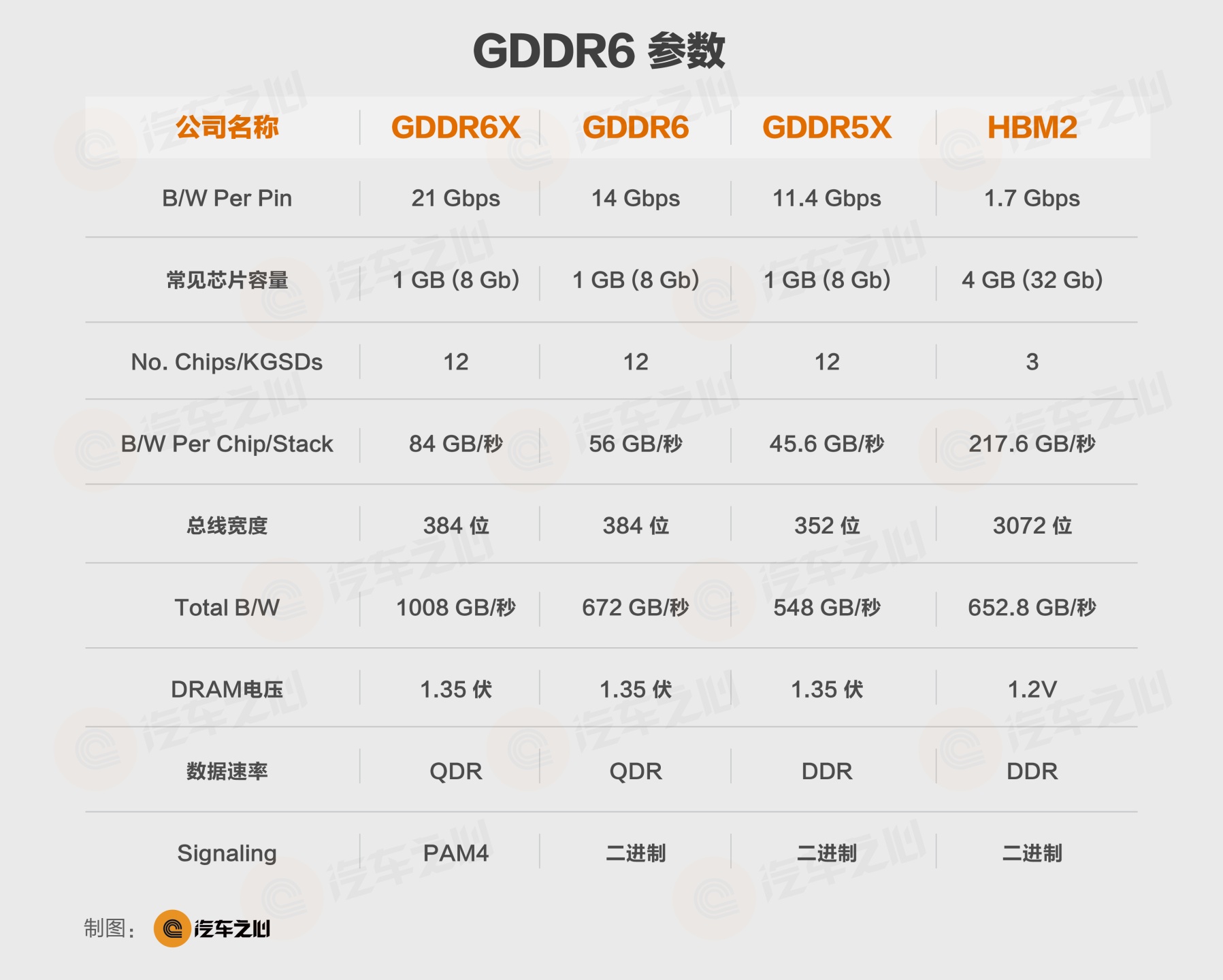Select the No. Chips/KGSDs row label
The width and height of the screenshot is (1223, 980).
click(227, 362)
